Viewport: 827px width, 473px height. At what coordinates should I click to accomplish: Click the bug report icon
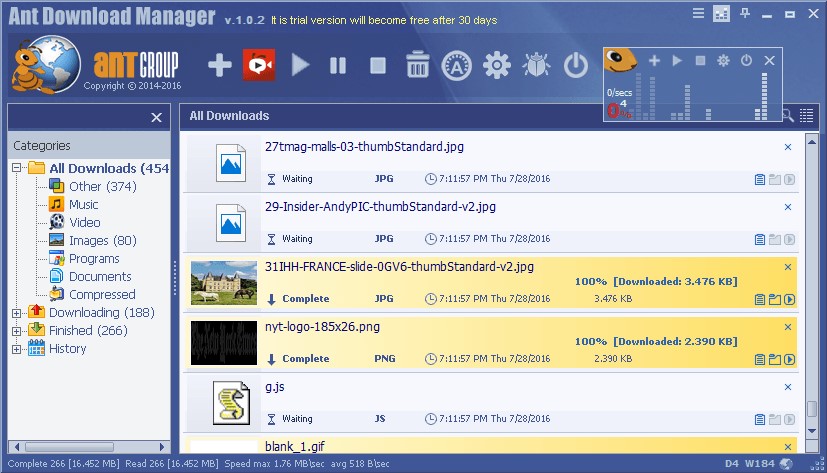click(536, 65)
